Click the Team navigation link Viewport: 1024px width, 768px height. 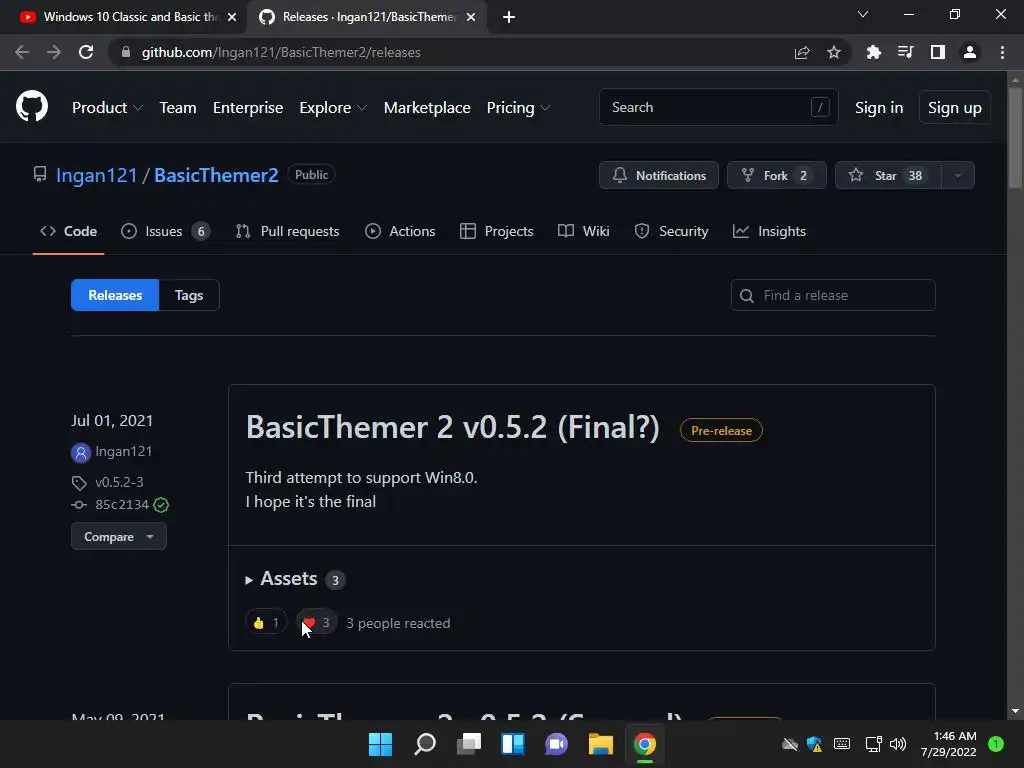tap(178, 108)
